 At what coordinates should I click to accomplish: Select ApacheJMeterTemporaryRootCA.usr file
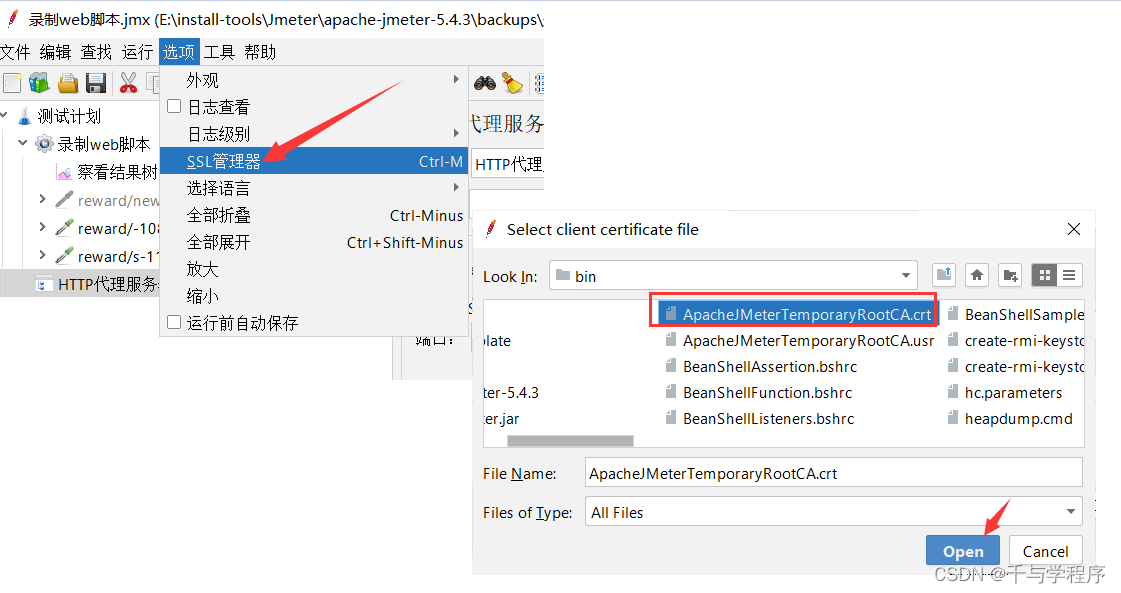pos(799,340)
